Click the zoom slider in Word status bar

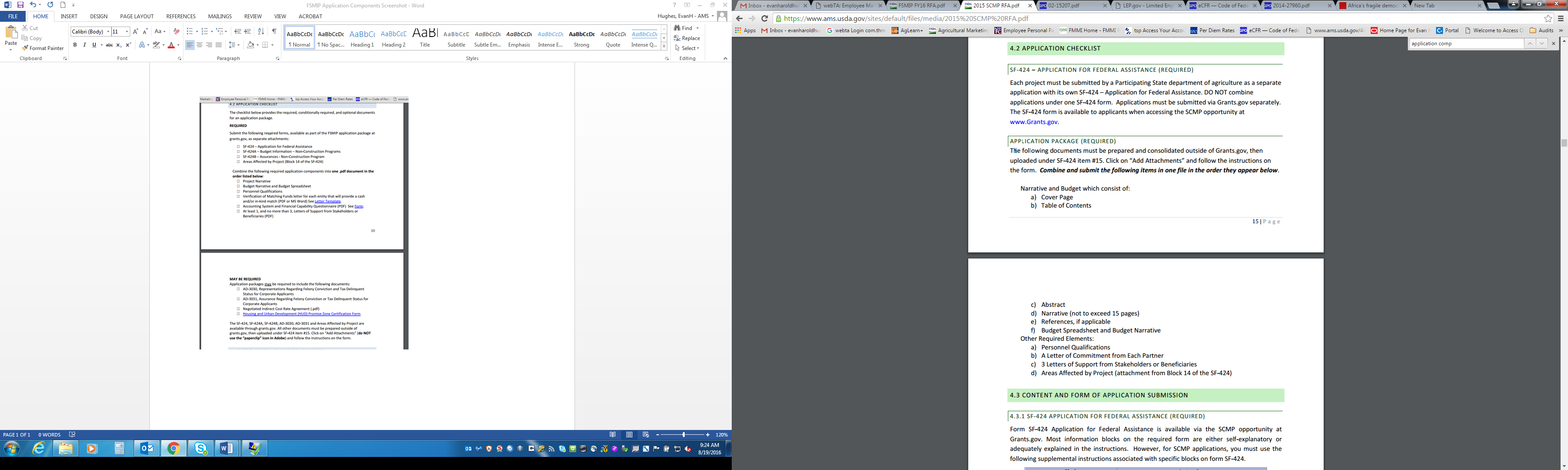tap(683, 435)
